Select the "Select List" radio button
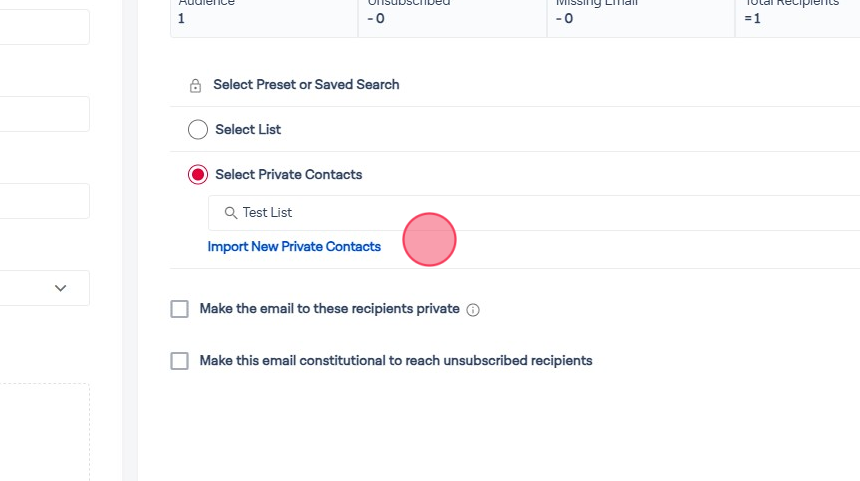 pyautogui.click(x=198, y=130)
